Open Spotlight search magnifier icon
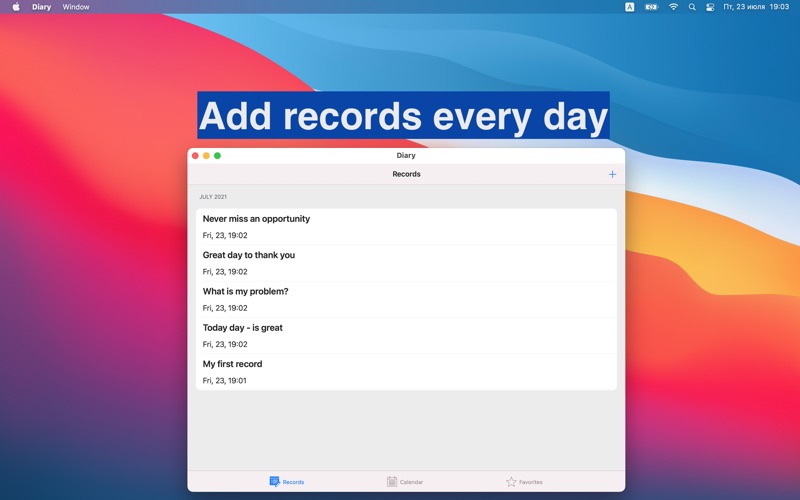The height and width of the screenshot is (500, 800). click(692, 7)
